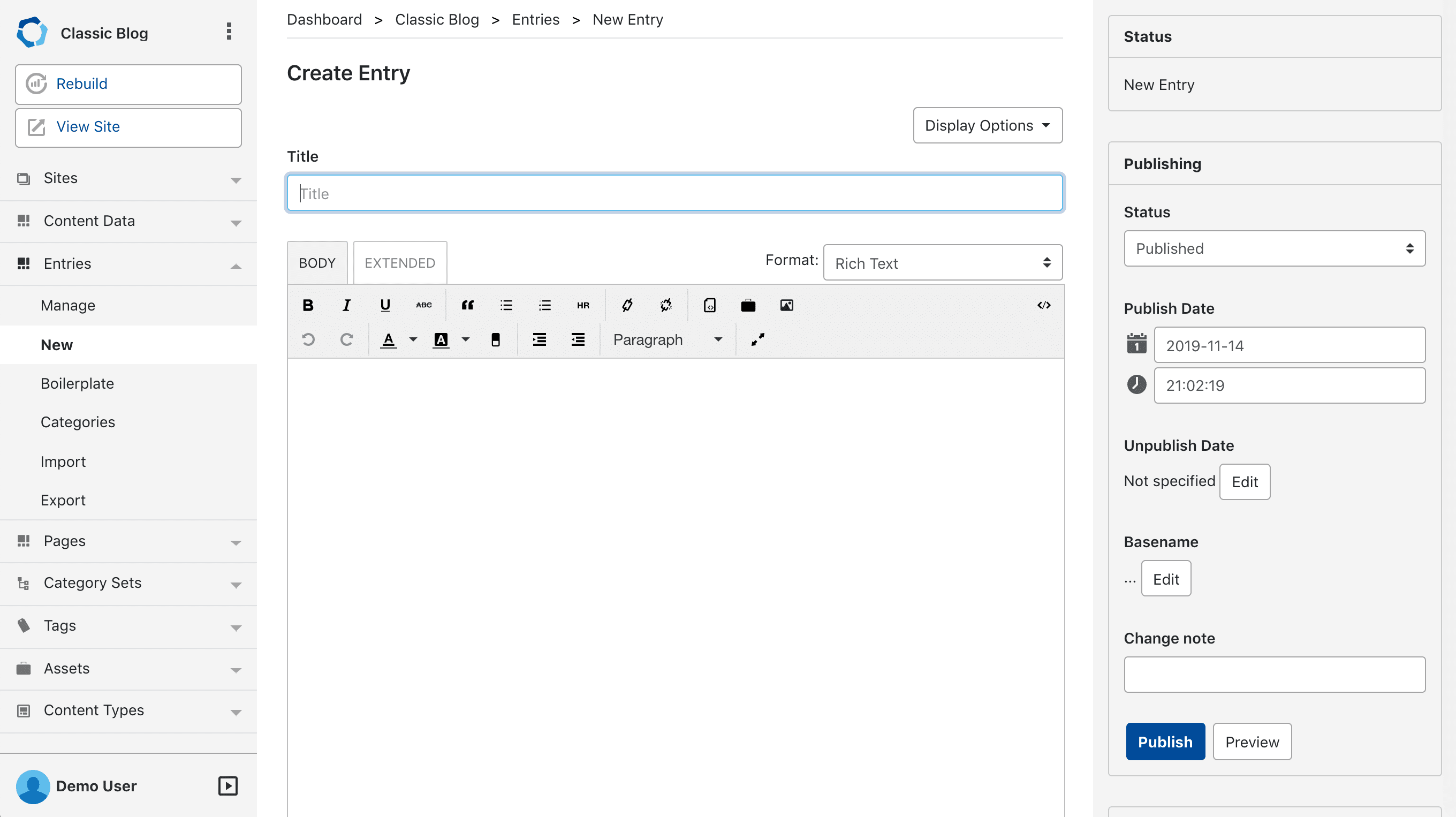Insert an image into the body

(x=786, y=305)
